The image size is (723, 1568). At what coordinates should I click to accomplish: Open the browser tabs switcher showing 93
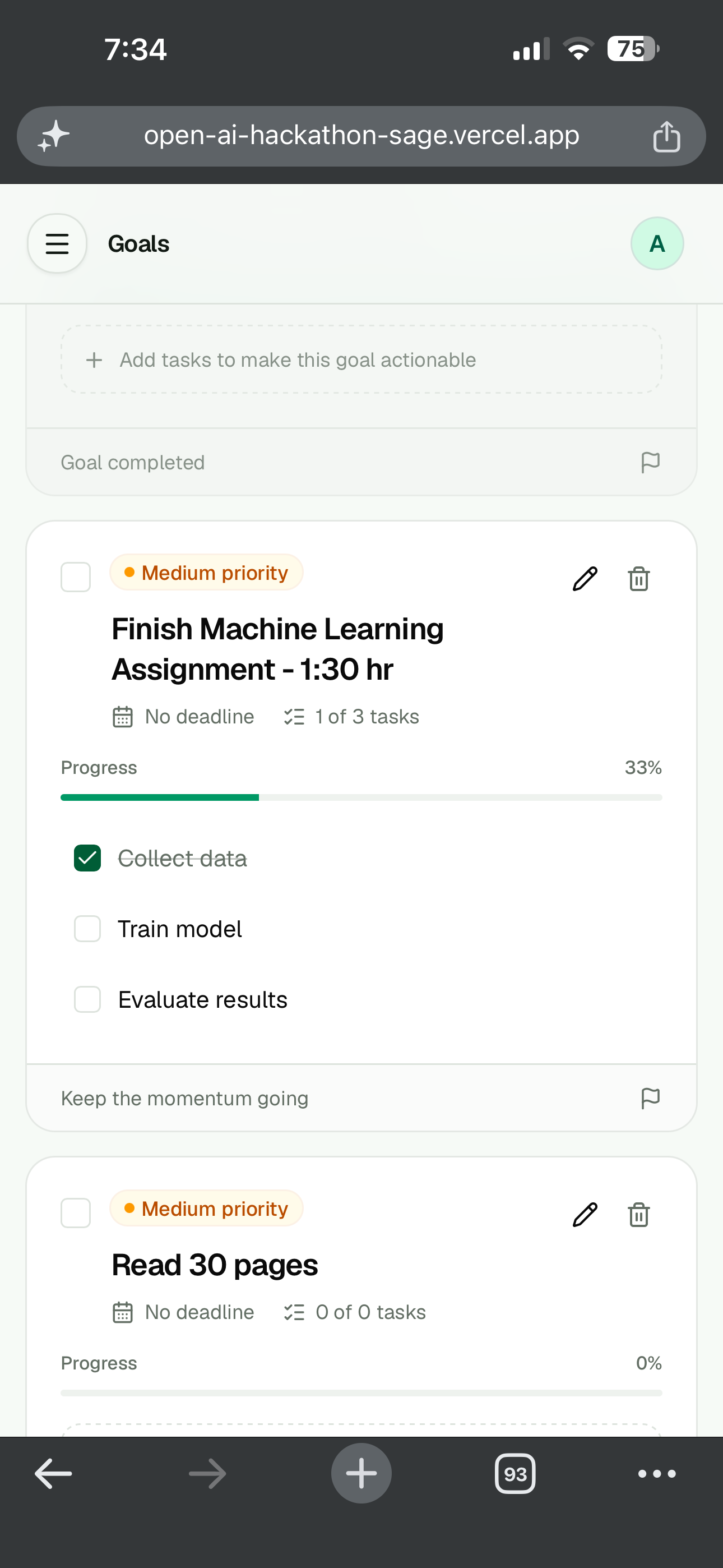515,1474
